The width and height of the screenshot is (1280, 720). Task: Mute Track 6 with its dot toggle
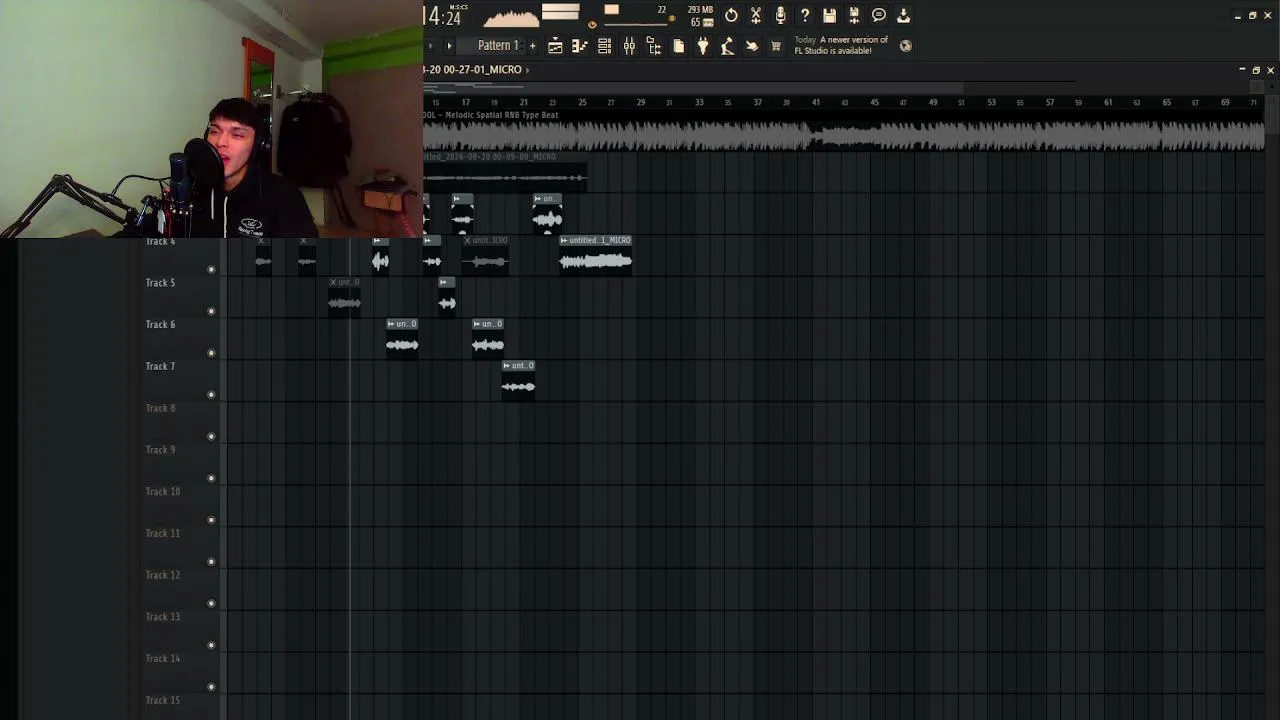click(211, 353)
